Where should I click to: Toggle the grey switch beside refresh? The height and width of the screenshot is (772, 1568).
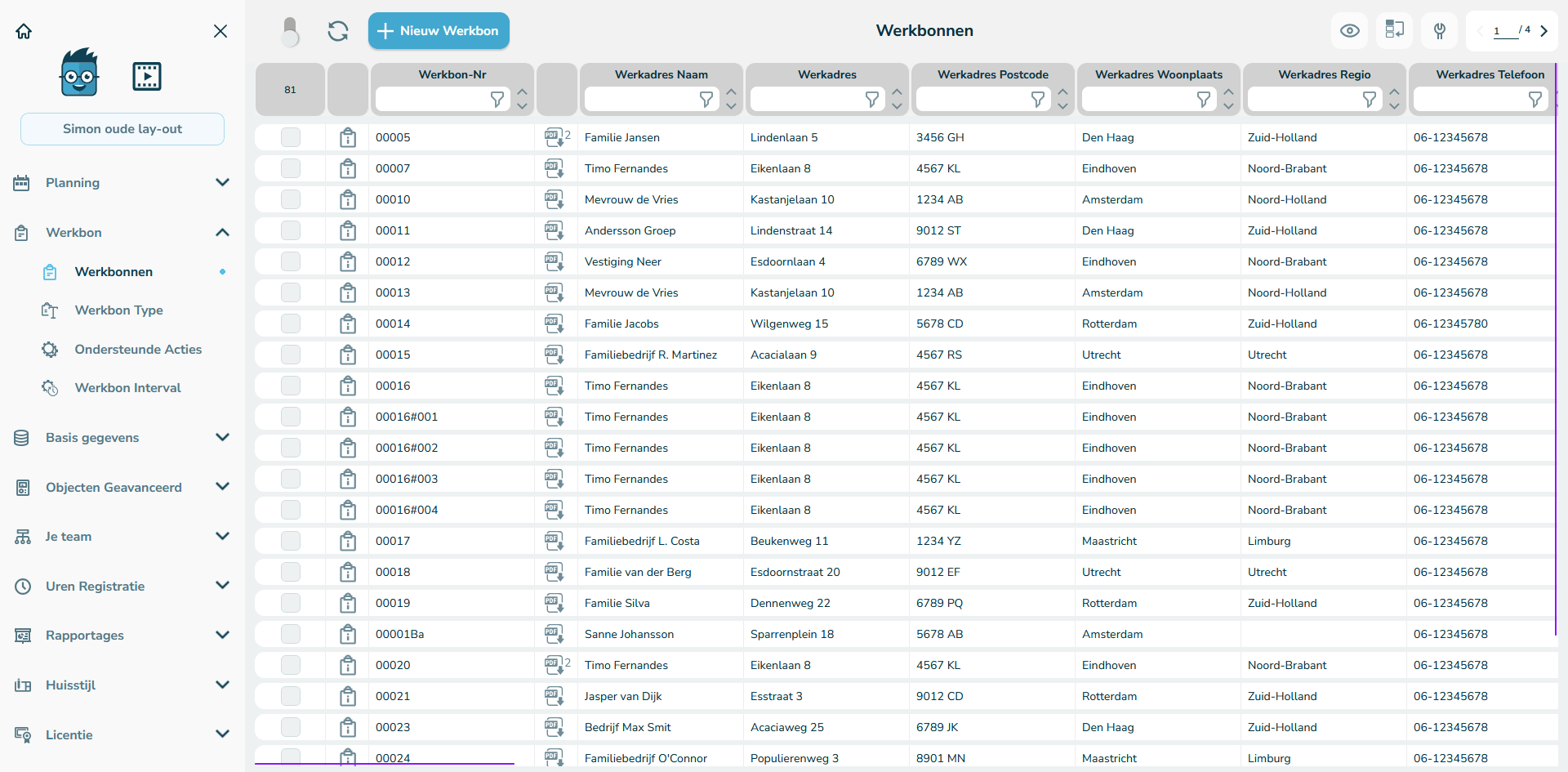[290, 32]
